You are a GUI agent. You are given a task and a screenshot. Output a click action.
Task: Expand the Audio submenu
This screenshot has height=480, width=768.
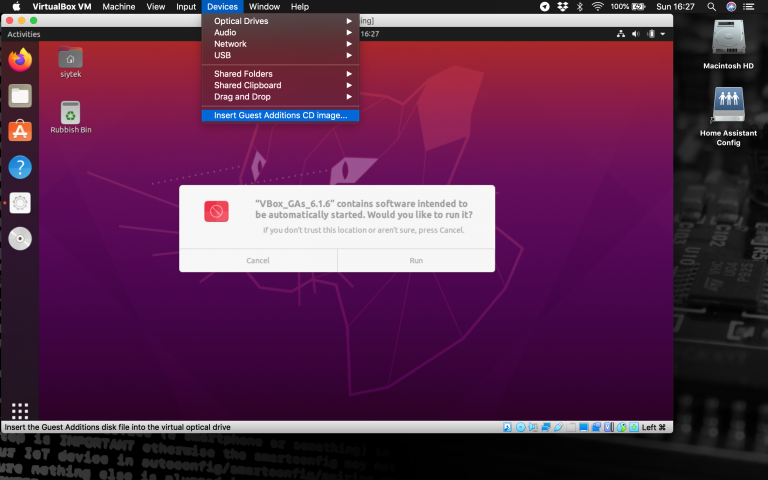280,32
